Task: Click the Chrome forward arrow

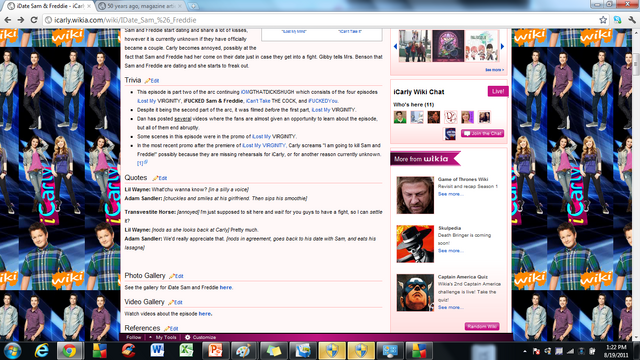Action: pos(21,20)
